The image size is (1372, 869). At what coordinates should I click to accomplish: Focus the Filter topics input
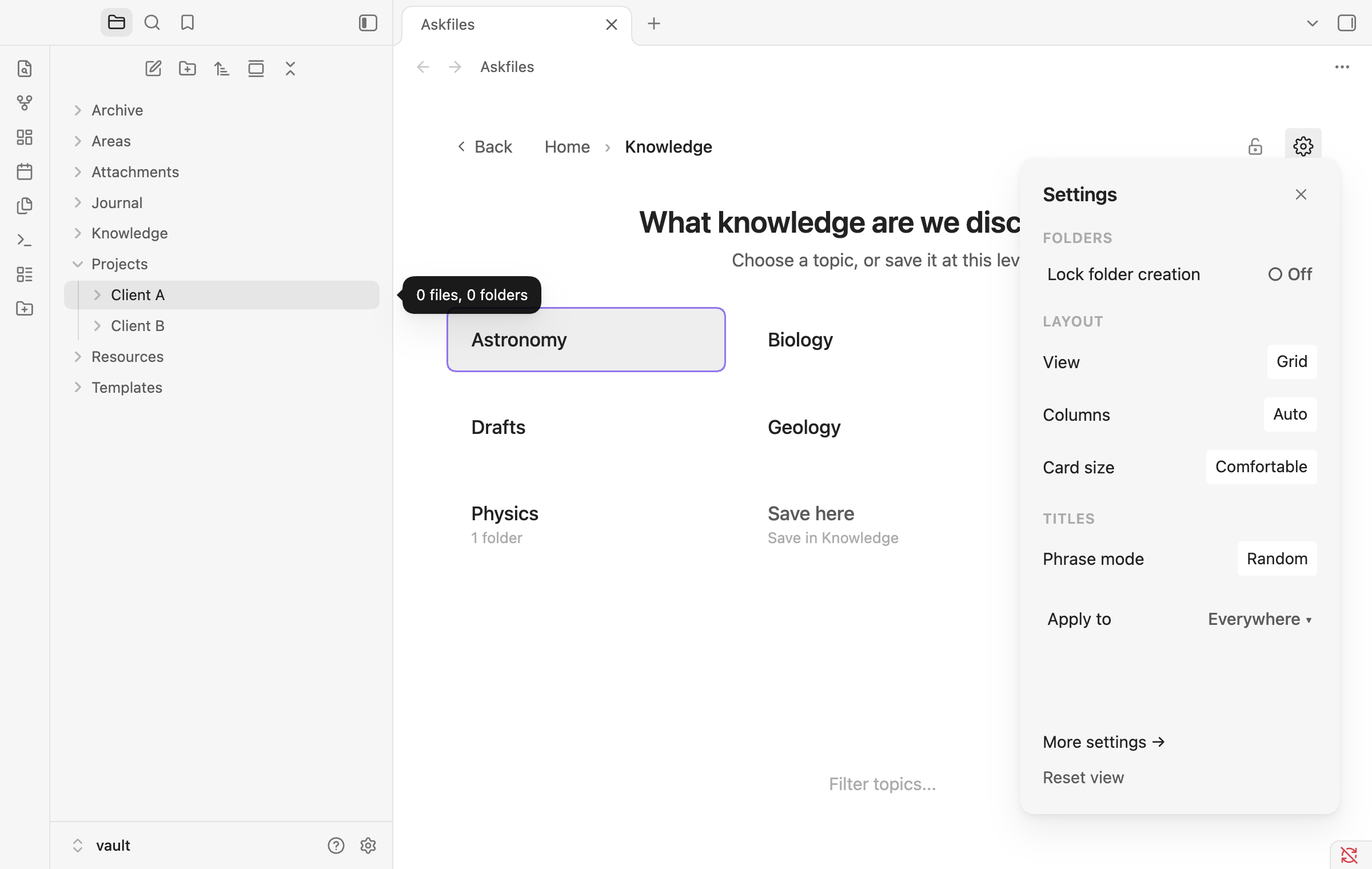pyautogui.click(x=883, y=784)
